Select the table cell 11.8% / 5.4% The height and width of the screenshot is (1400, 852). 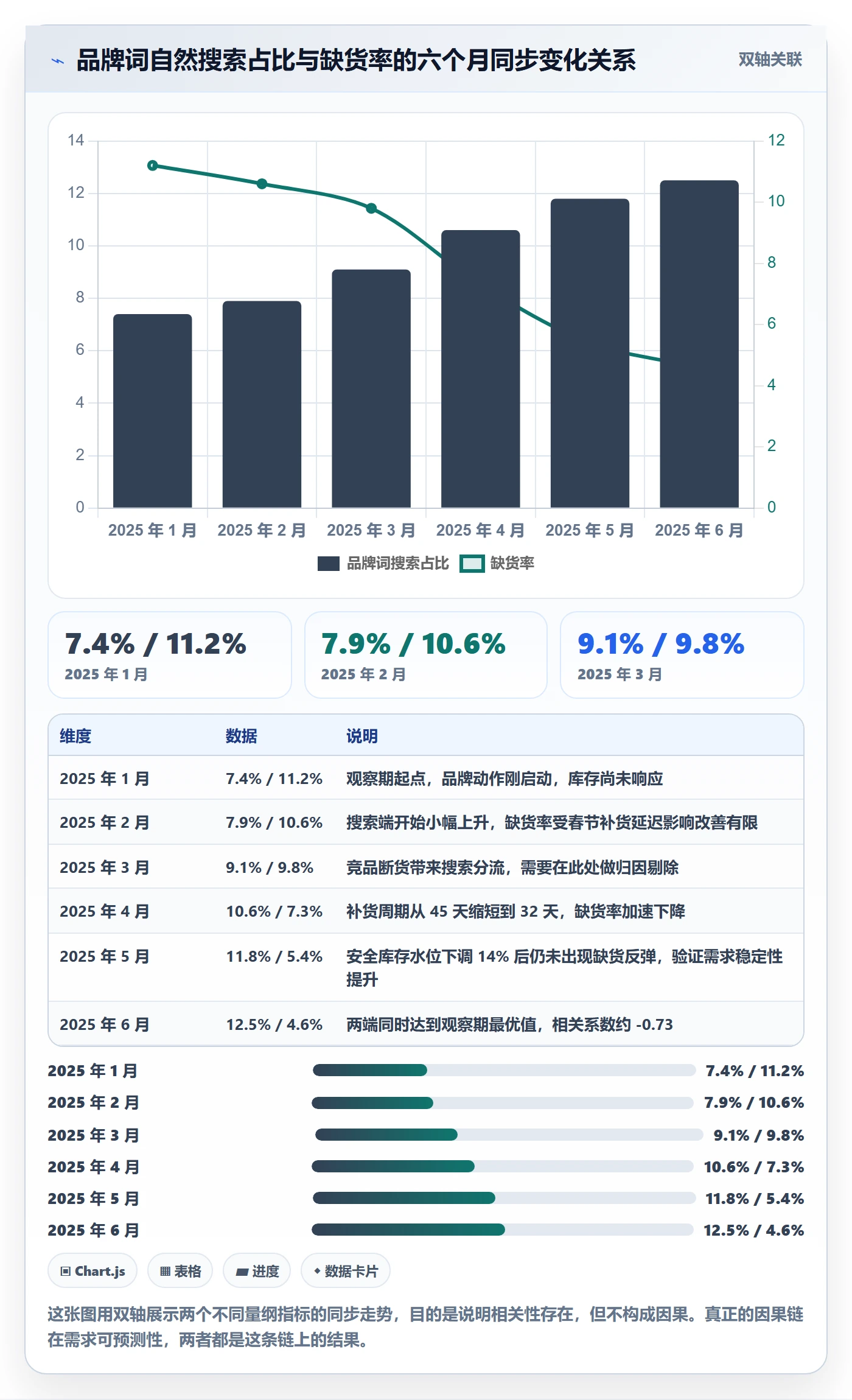pos(274,956)
